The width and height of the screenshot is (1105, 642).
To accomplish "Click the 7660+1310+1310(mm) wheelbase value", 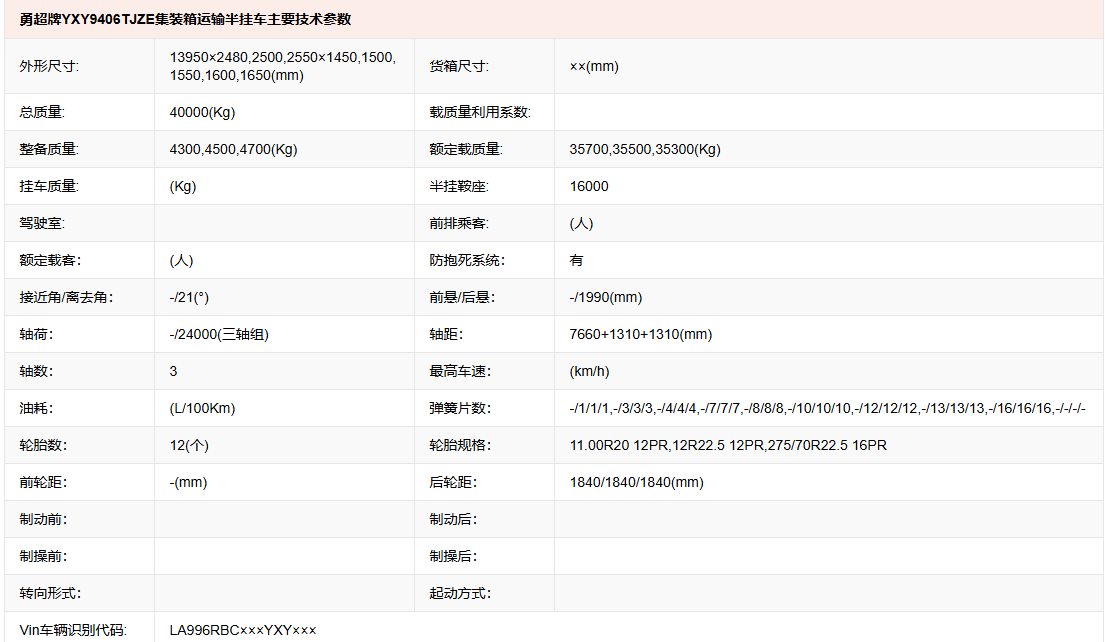I will (x=641, y=334).
